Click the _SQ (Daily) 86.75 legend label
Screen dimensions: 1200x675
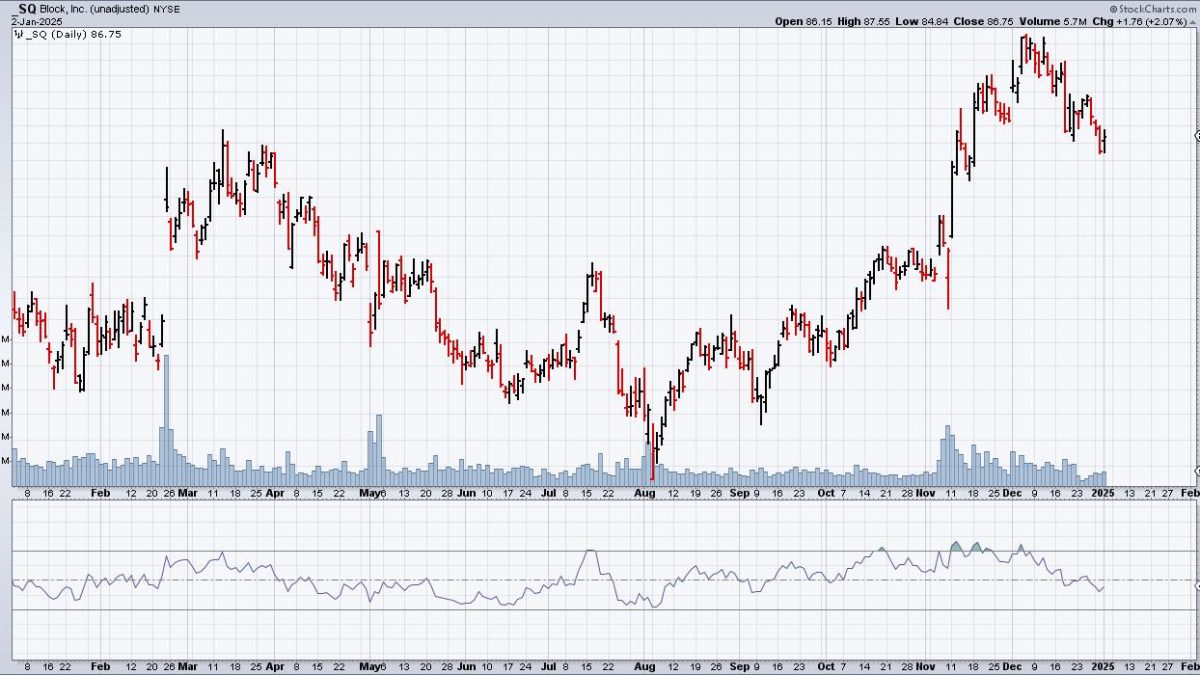[x=72, y=33]
